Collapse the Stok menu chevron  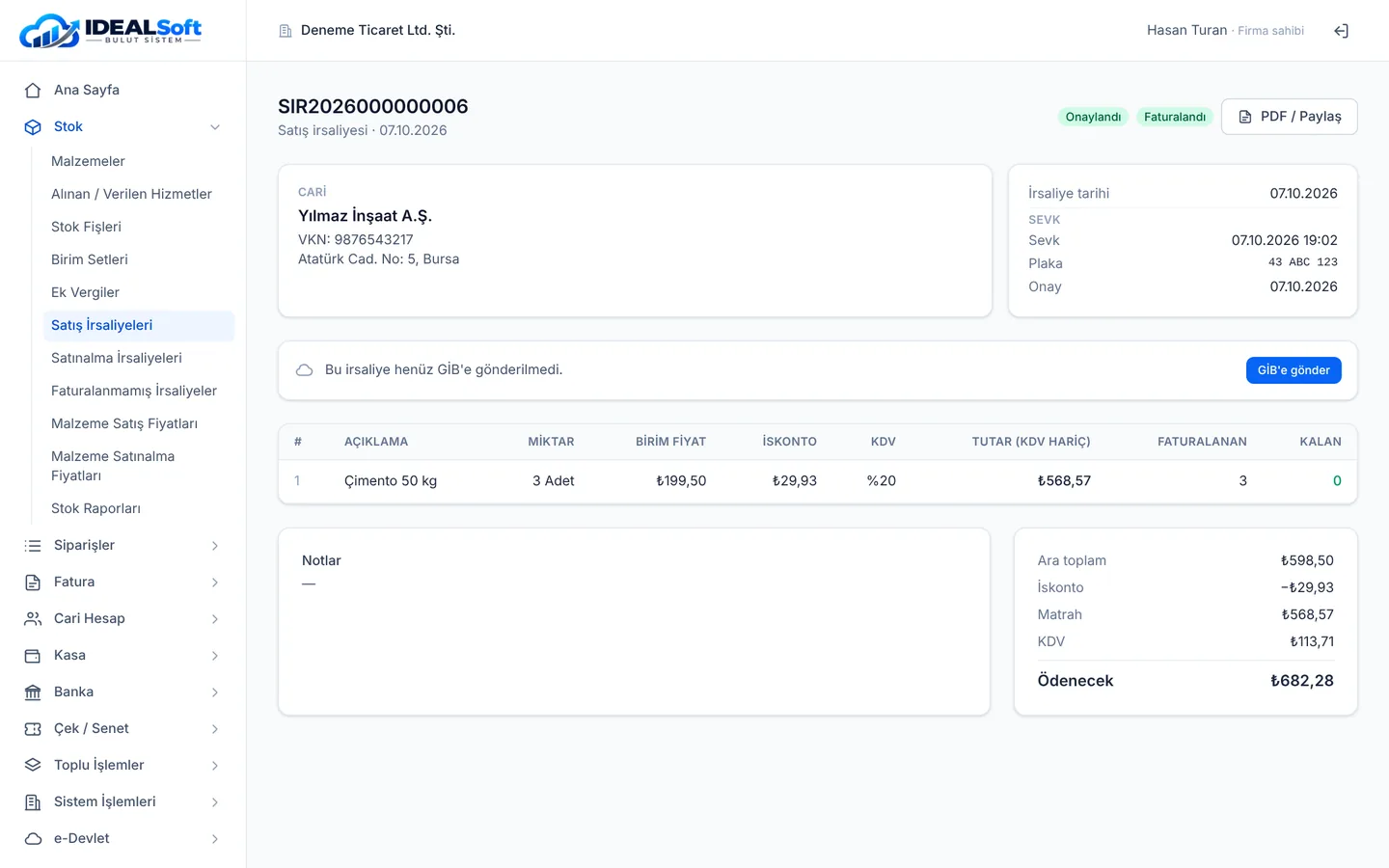point(215,126)
